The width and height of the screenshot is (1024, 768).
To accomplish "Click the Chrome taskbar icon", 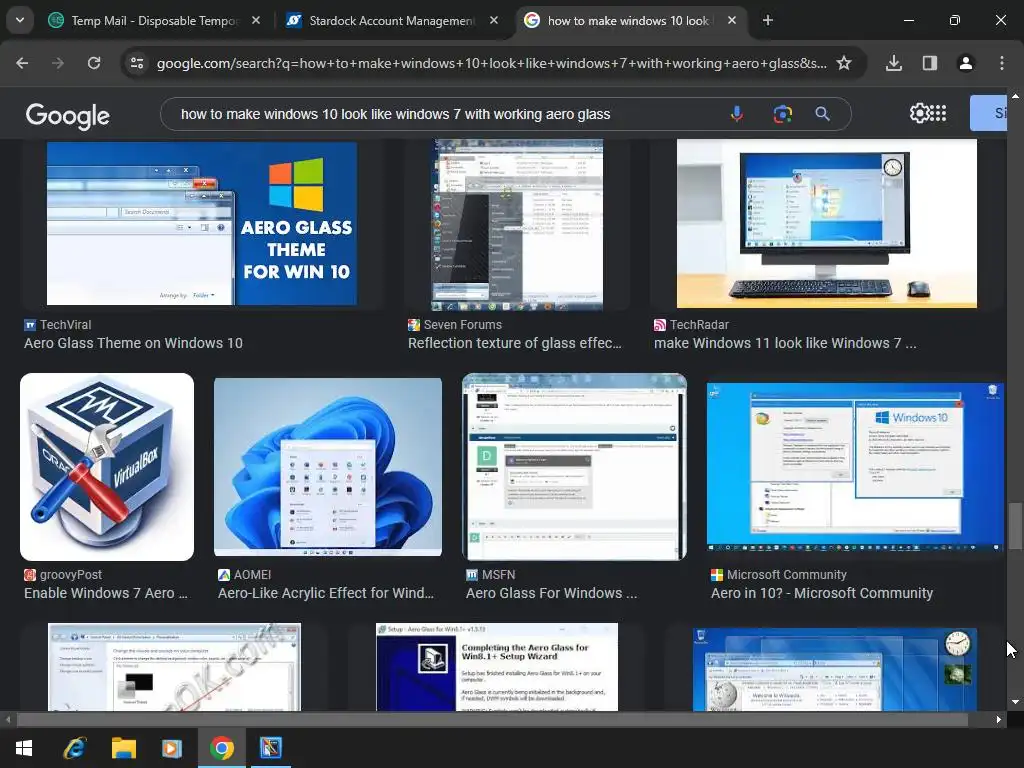I will [222, 748].
